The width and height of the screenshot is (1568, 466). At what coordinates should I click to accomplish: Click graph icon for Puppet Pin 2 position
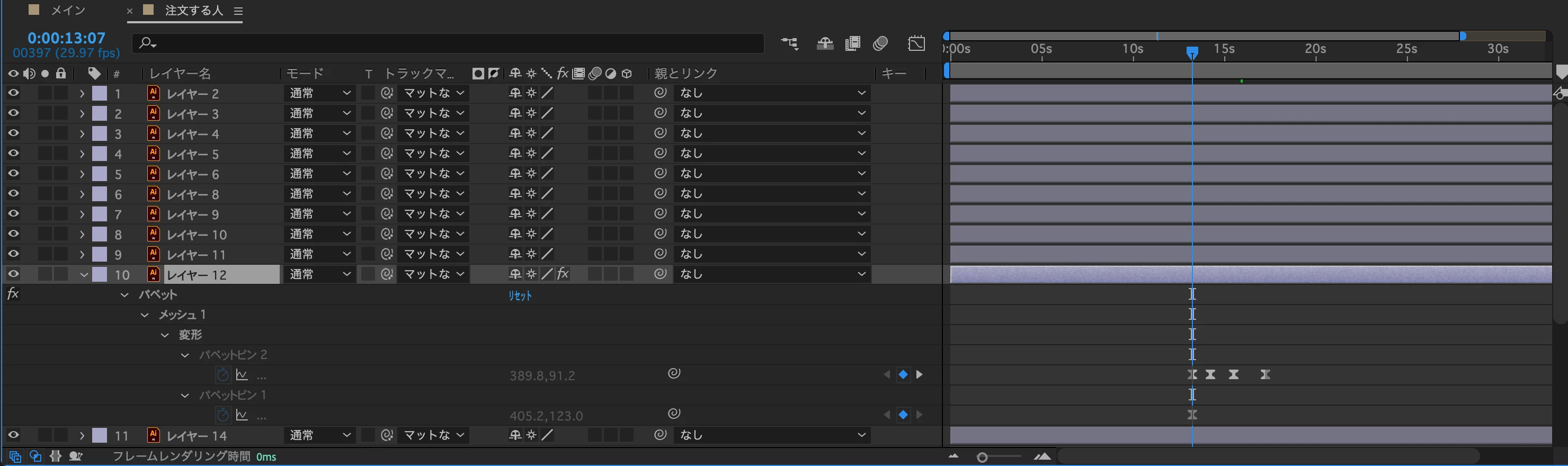(x=242, y=375)
